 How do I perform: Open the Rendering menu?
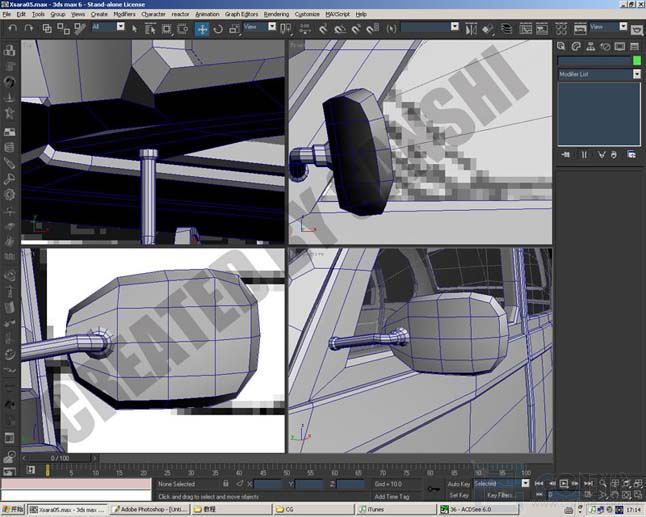click(x=276, y=14)
